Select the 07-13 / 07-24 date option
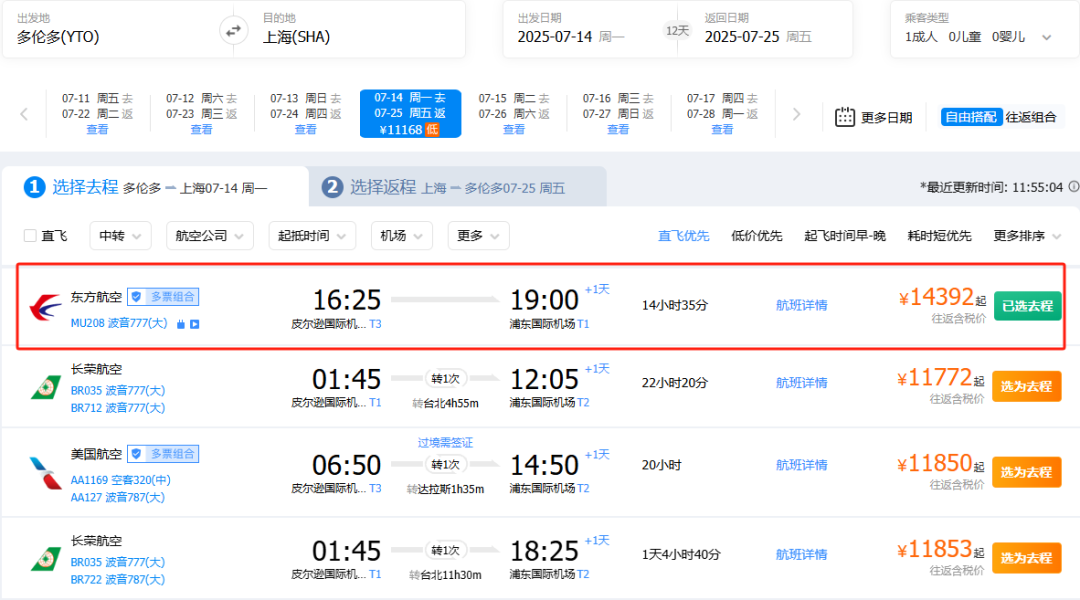Screen dimensions: 1080x600 click(305, 114)
